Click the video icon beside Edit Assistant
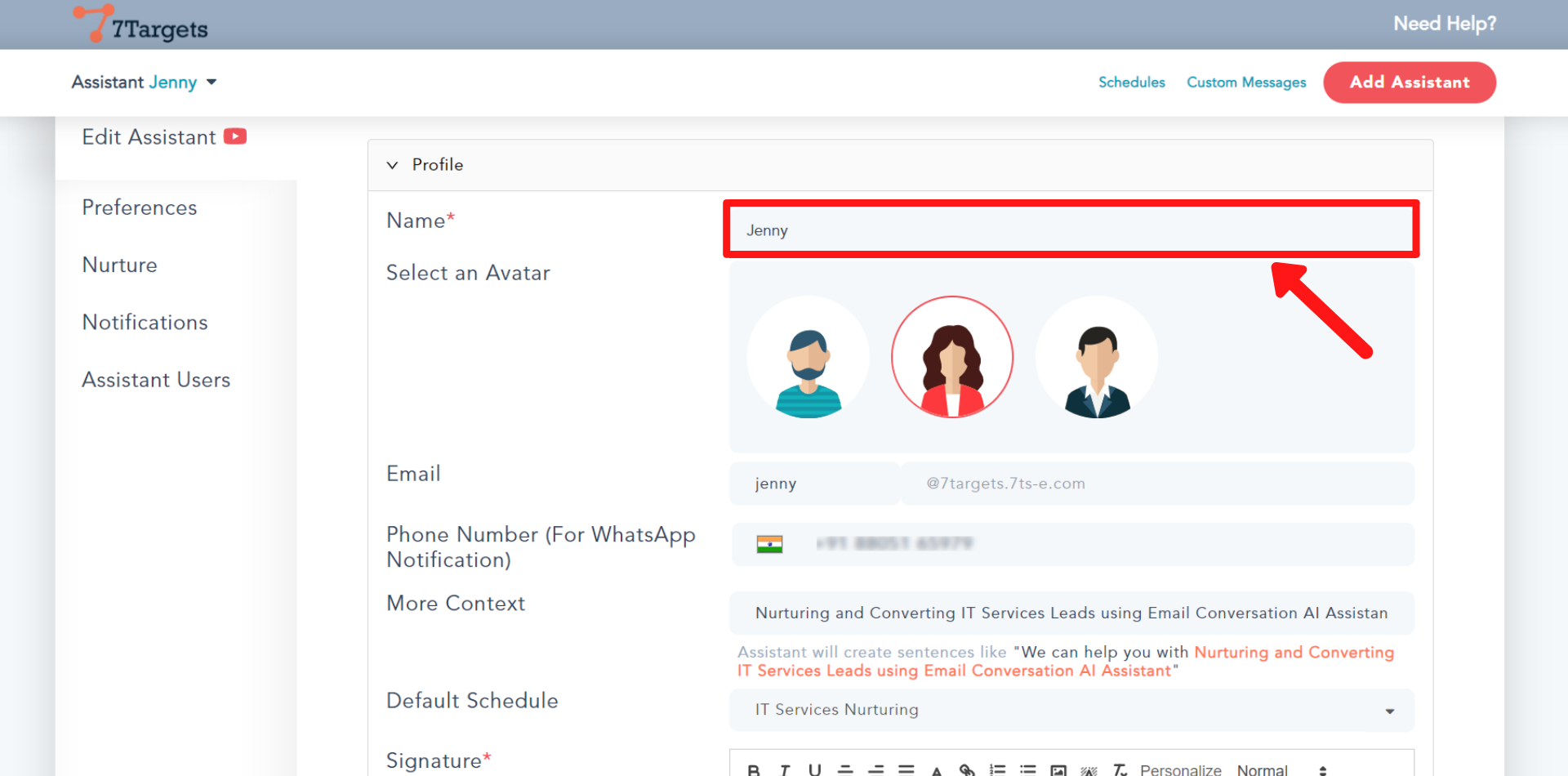The height and width of the screenshot is (776, 1568). (x=235, y=136)
